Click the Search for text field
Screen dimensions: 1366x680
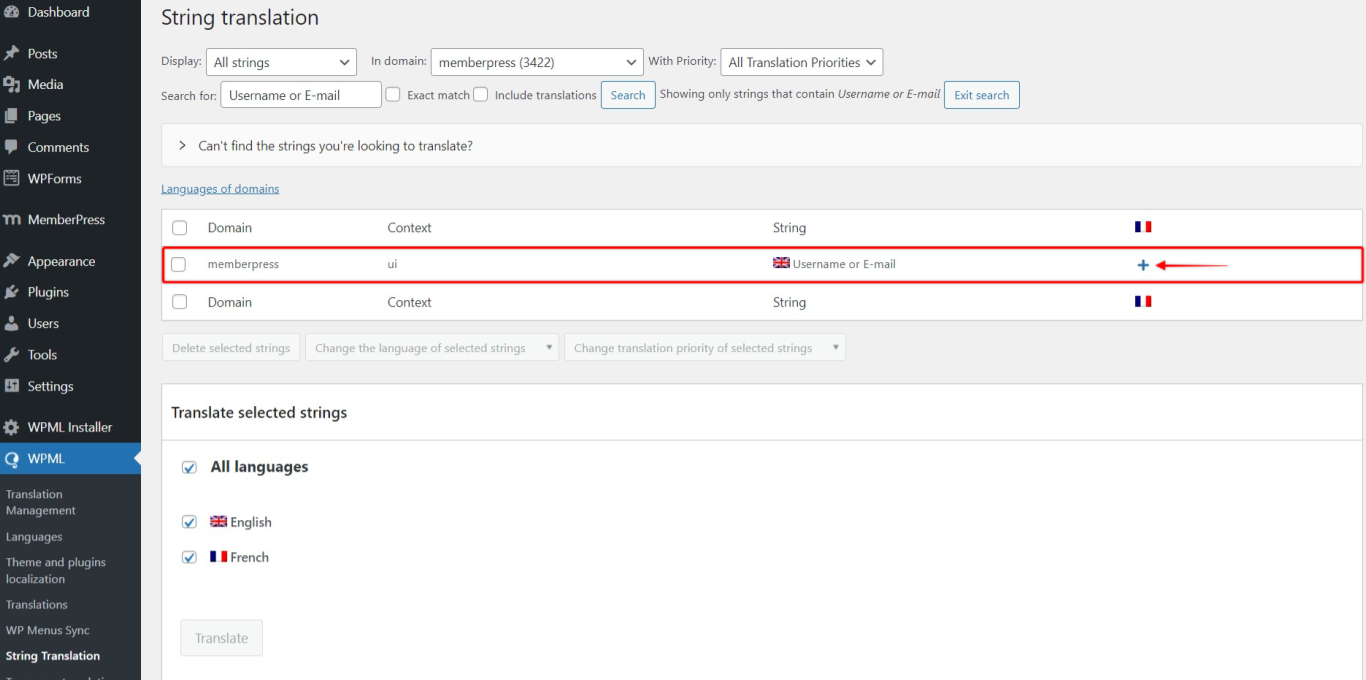pos(301,95)
